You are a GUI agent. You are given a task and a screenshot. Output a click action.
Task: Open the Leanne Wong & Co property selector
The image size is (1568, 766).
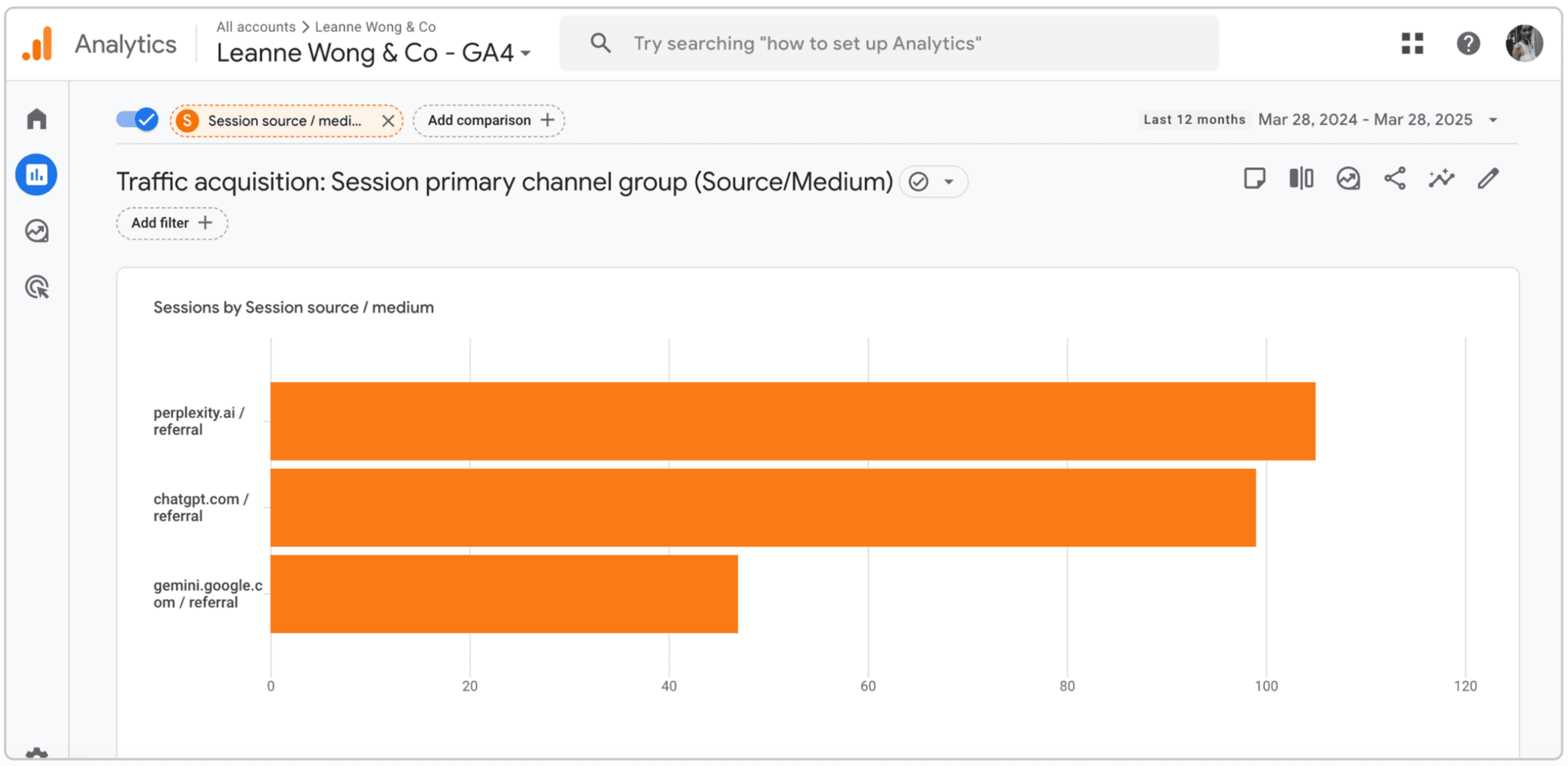point(374,53)
